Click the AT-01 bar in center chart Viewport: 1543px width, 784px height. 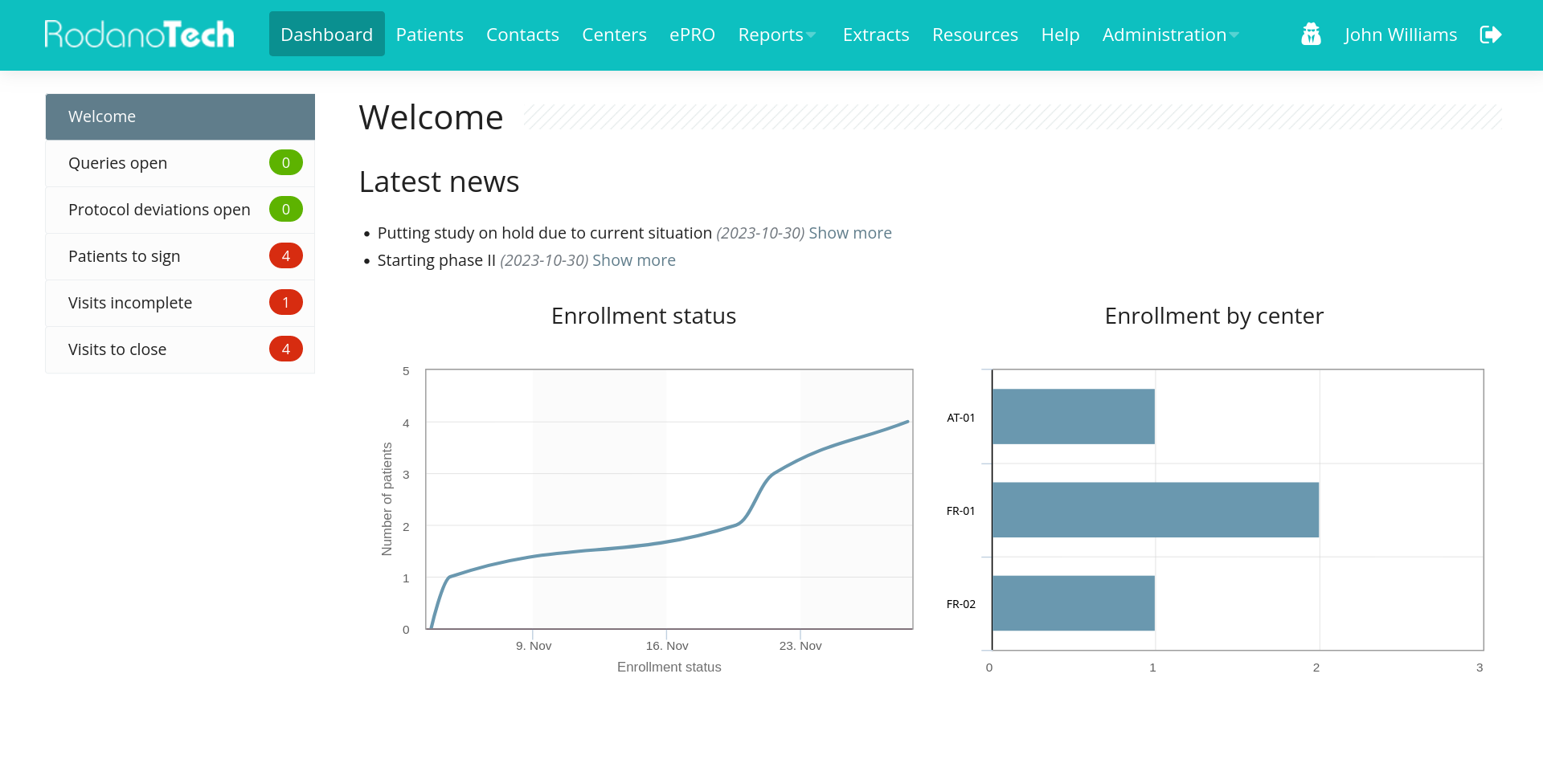[x=1073, y=417]
